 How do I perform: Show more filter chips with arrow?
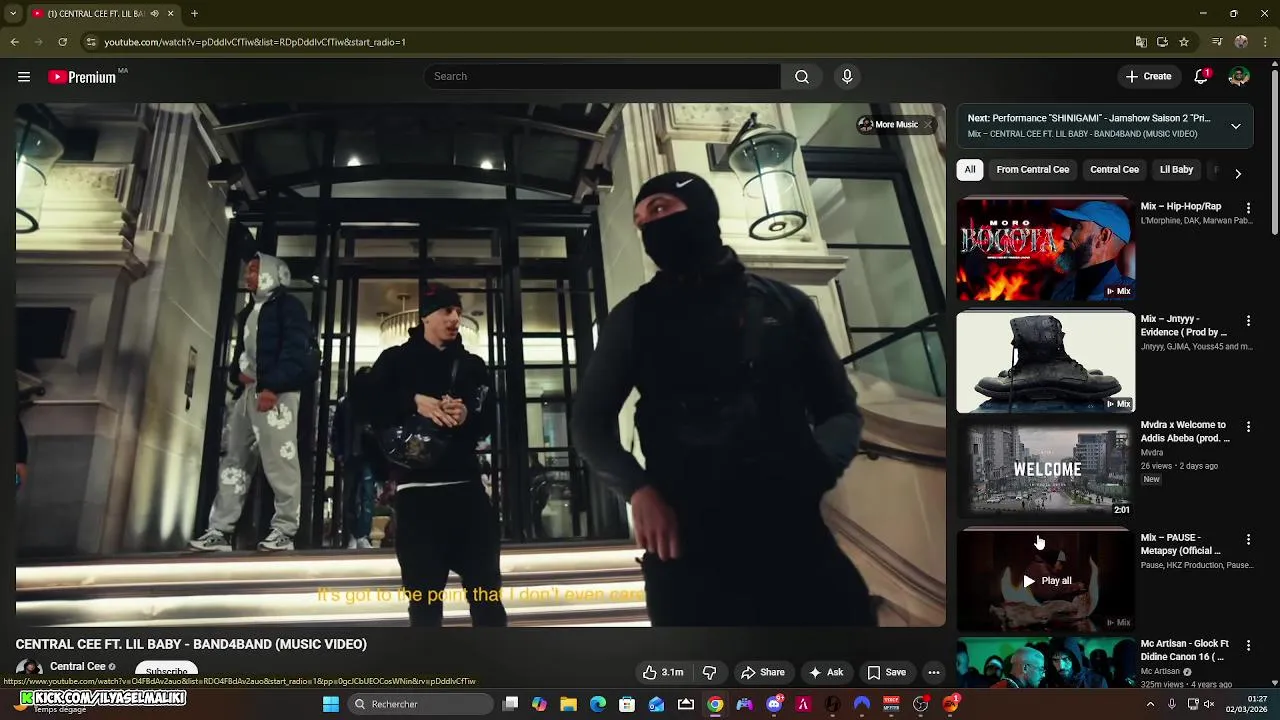tap(1238, 174)
